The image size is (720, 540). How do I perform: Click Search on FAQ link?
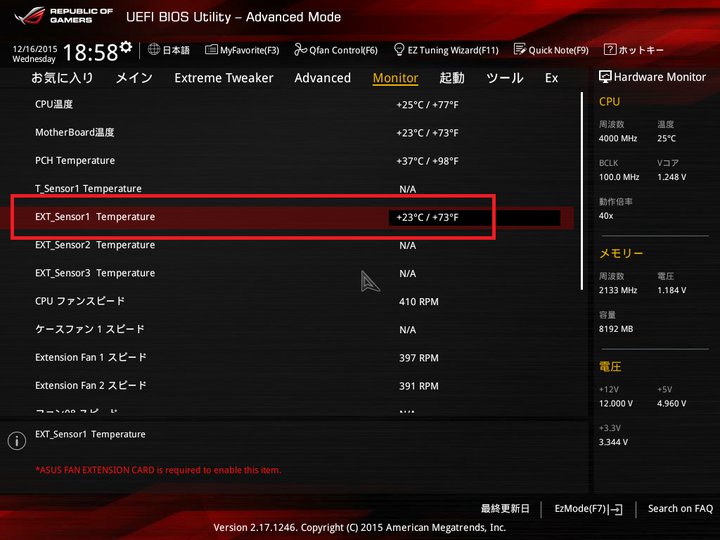click(680, 509)
